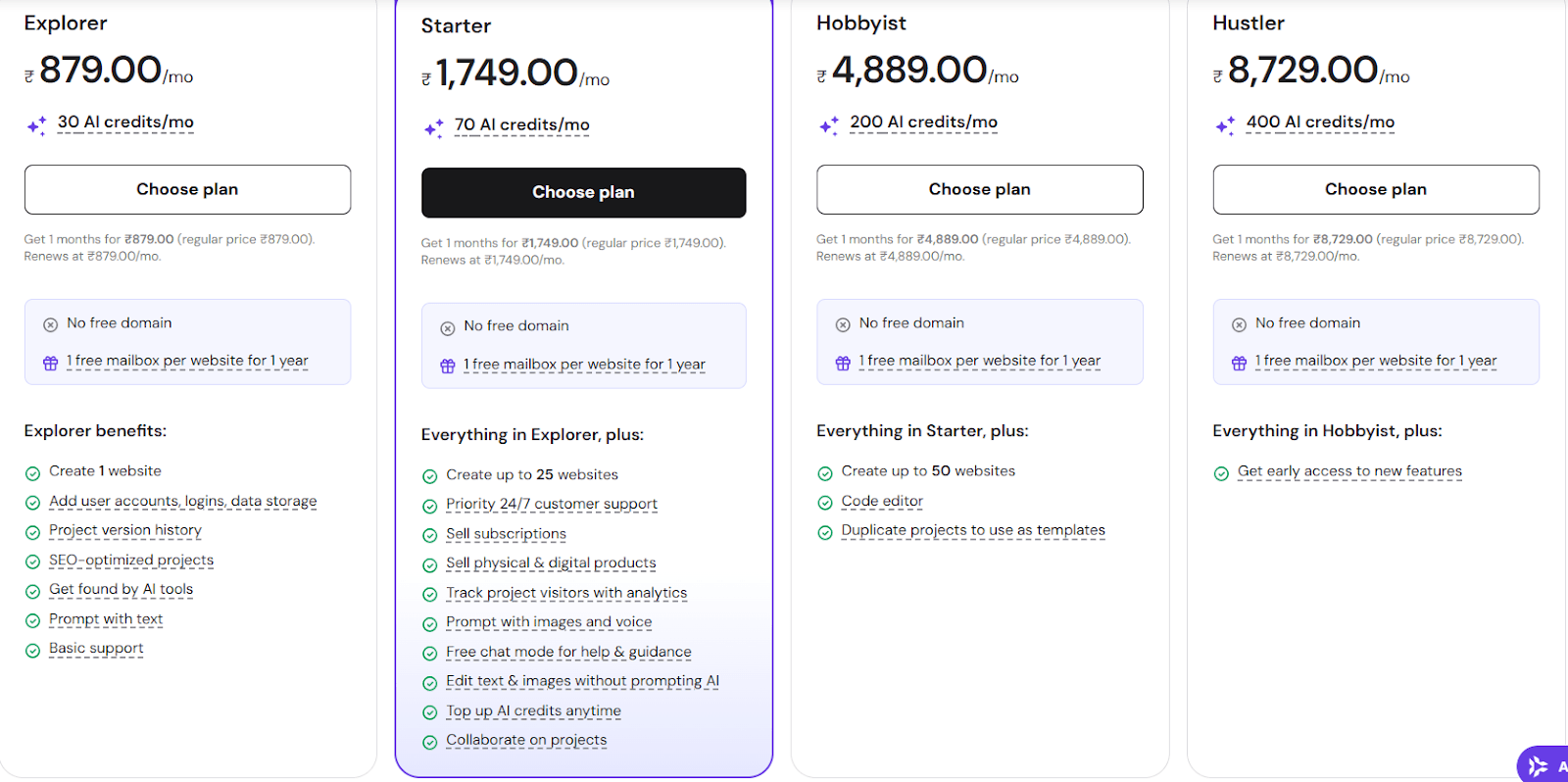Click Duplicate projects to use as templates

[973, 530]
